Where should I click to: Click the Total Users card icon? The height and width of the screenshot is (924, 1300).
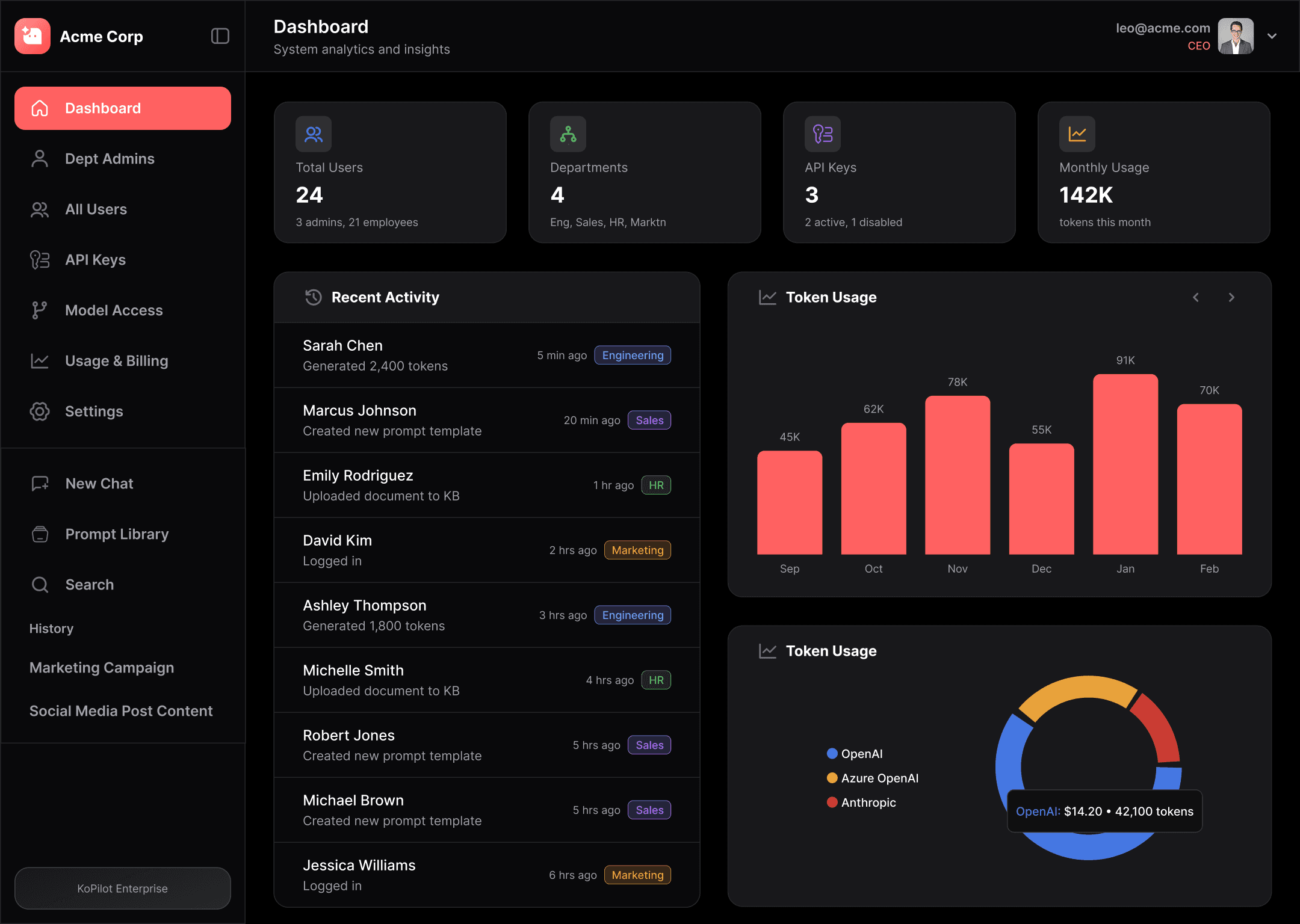point(314,134)
